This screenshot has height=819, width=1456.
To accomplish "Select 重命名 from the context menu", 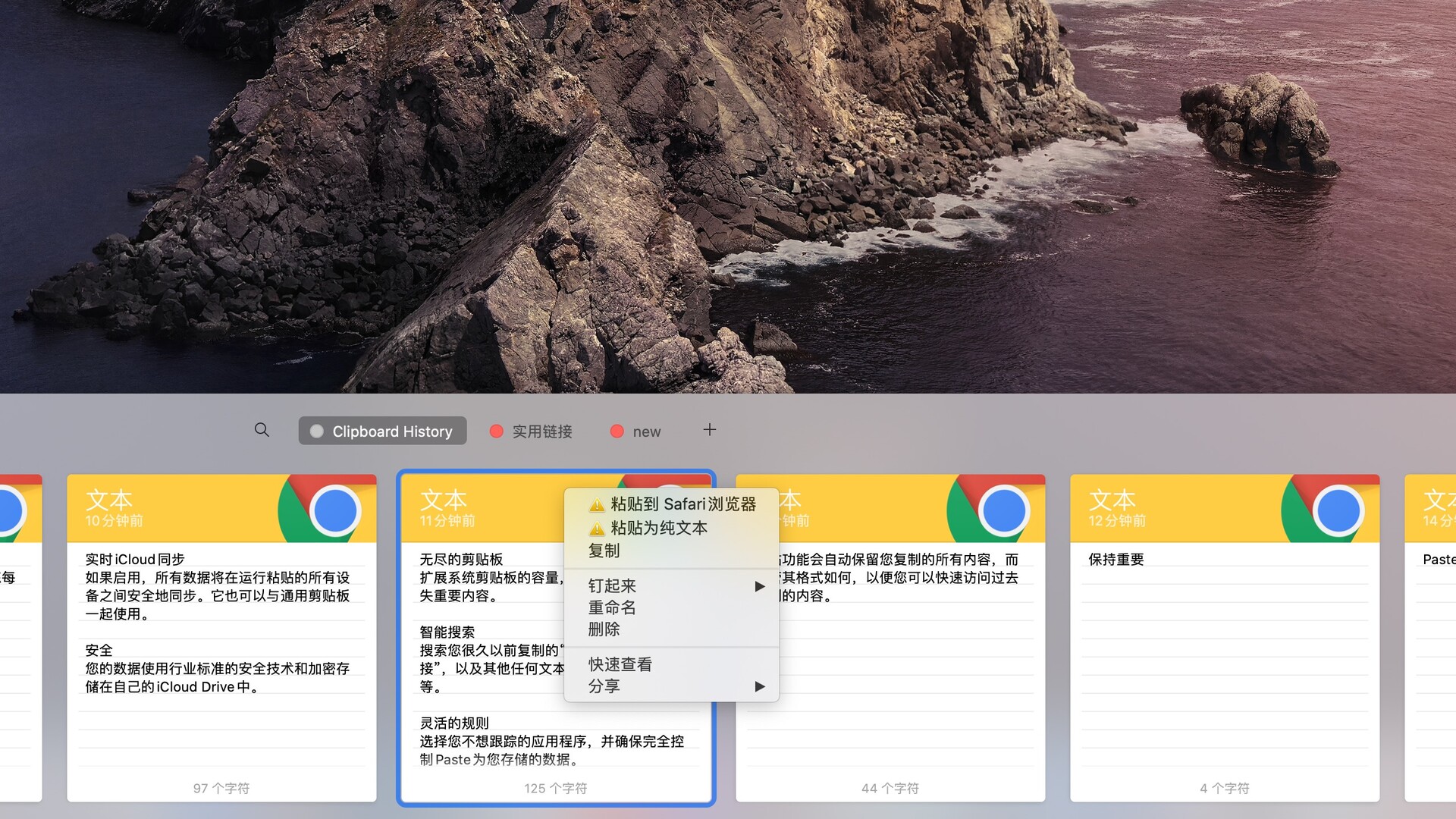I will [x=612, y=607].
